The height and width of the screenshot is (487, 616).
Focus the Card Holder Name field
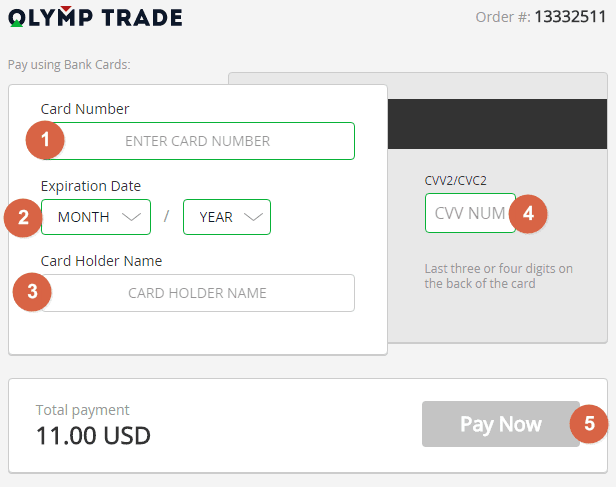[198, 293]
